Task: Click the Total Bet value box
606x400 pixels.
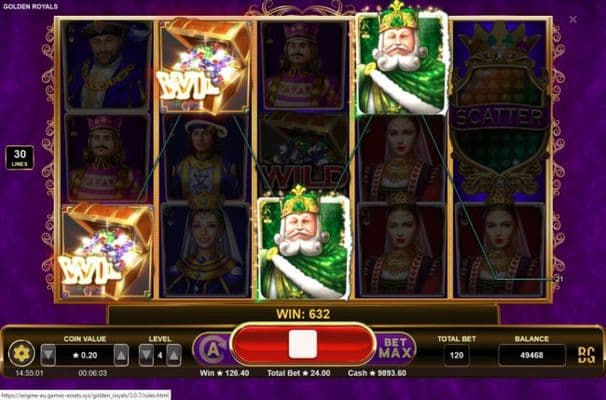Action: click(x=456, y=355)
